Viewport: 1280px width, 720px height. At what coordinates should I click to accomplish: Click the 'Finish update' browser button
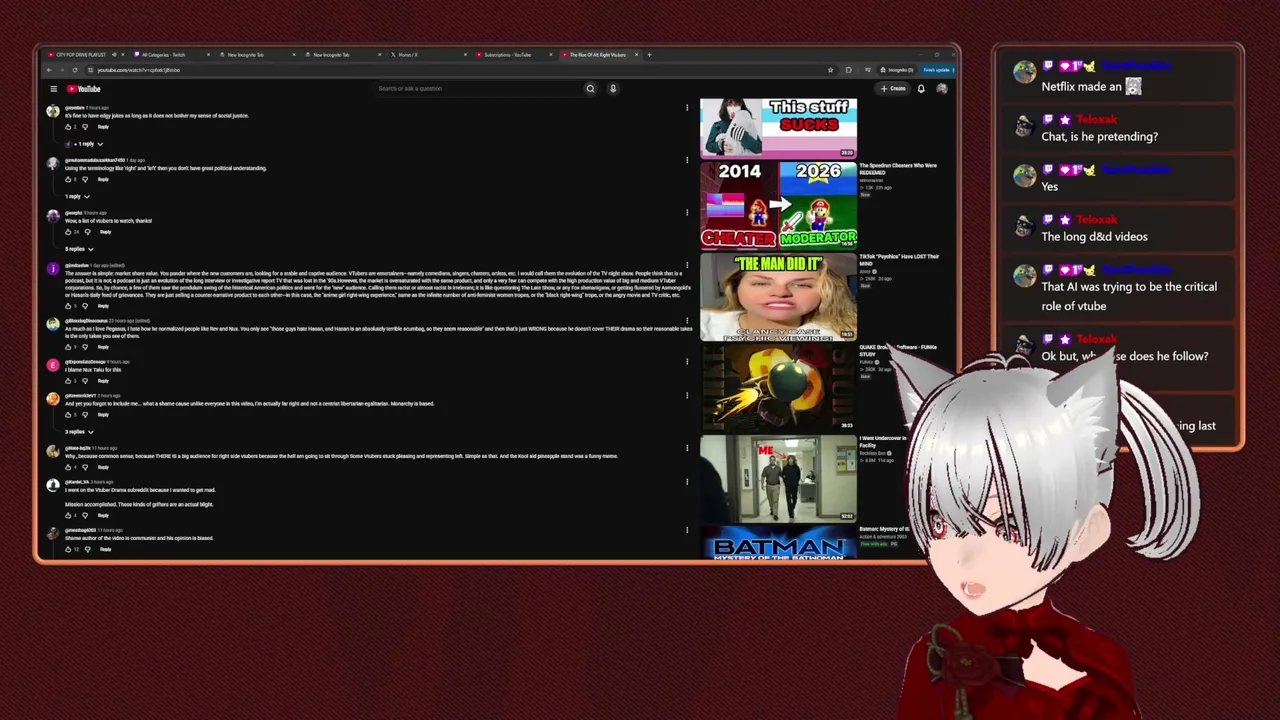[937, 70]
